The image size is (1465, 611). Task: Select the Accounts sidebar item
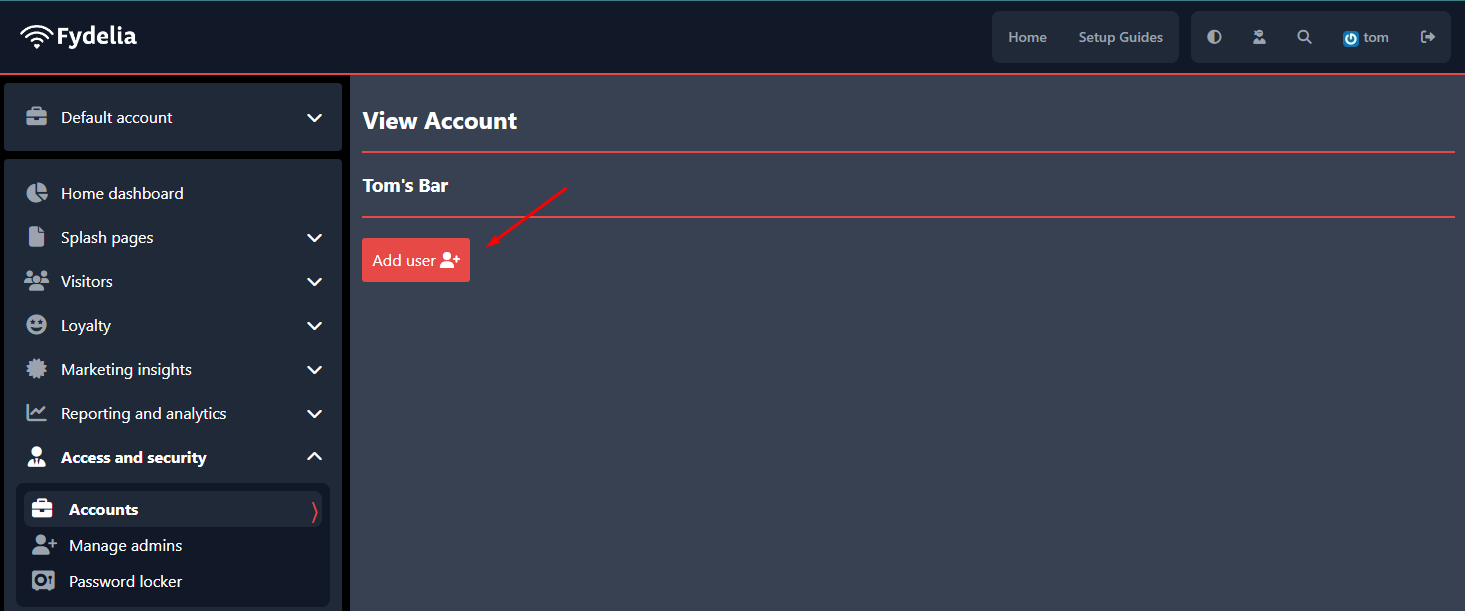(173, 509)
